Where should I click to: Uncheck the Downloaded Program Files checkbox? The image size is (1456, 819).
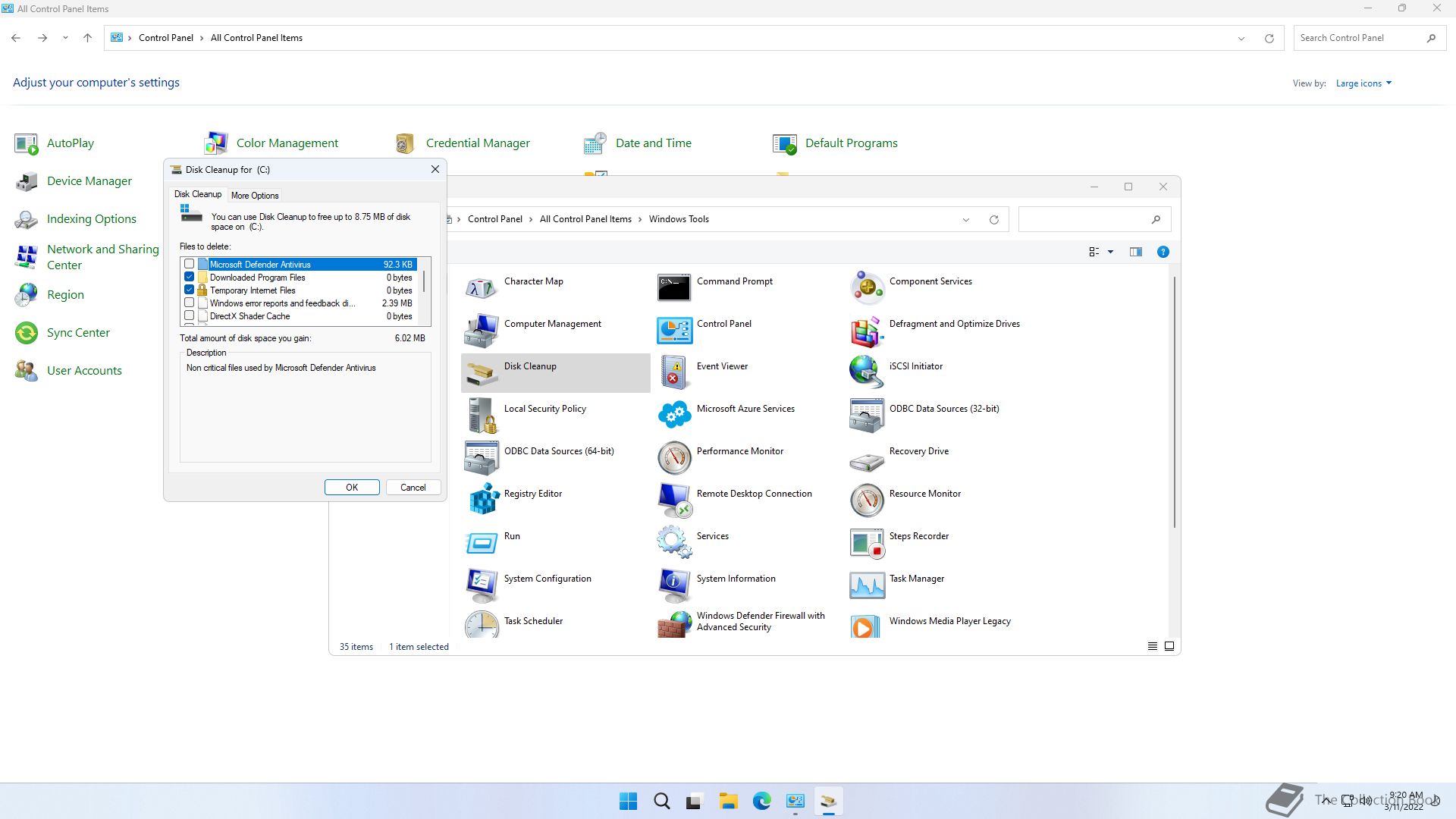190,278
